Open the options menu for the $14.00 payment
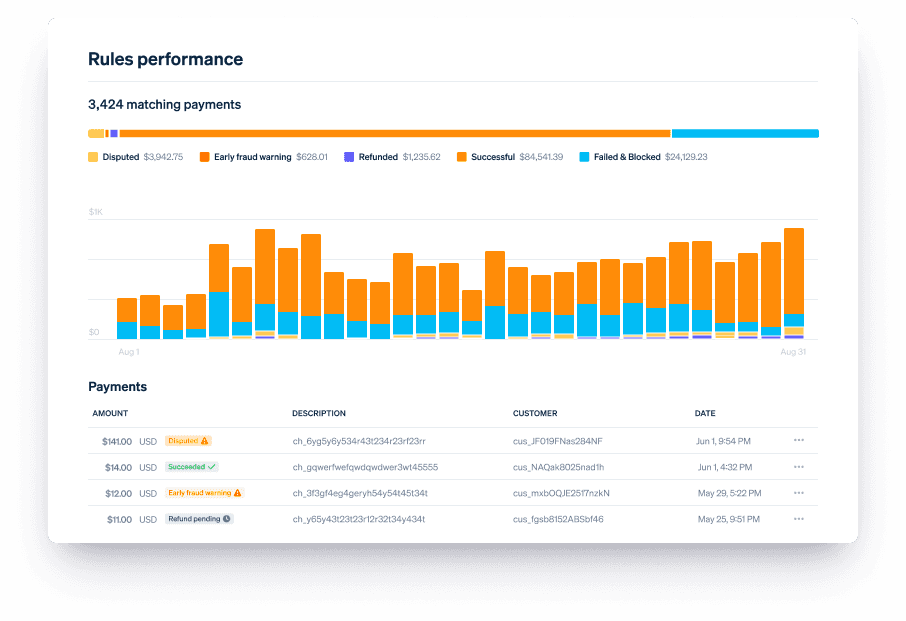The height and width of the screenshot is (621, 906). pyautogui.click(x=799, y=467)
